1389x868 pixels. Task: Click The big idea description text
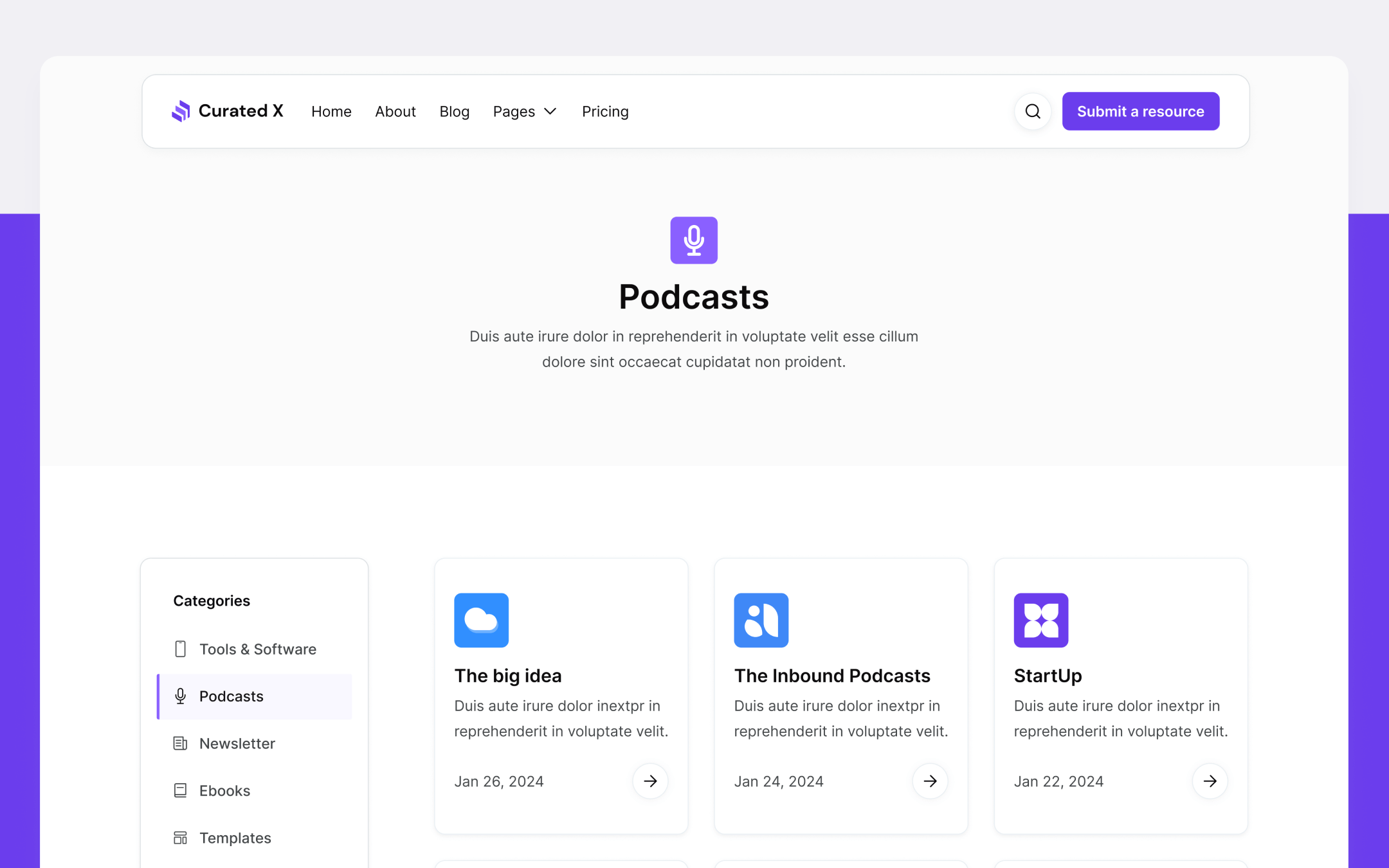(x=561, y=719)
